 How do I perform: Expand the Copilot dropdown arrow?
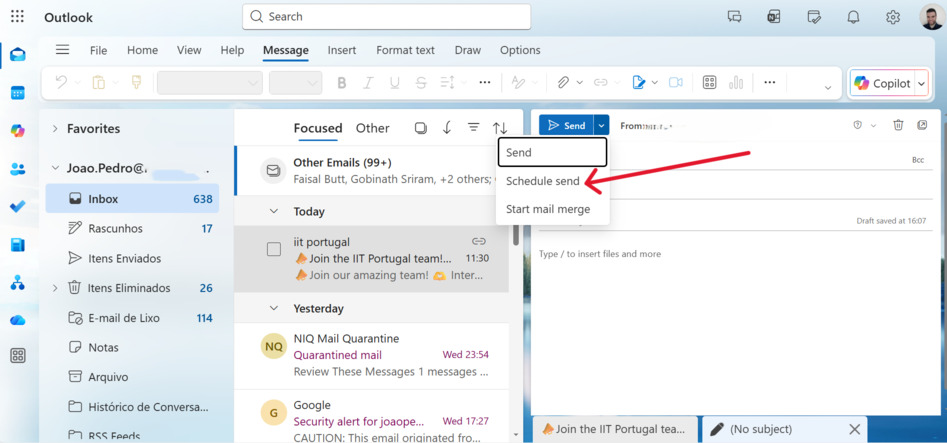[922, 83]
